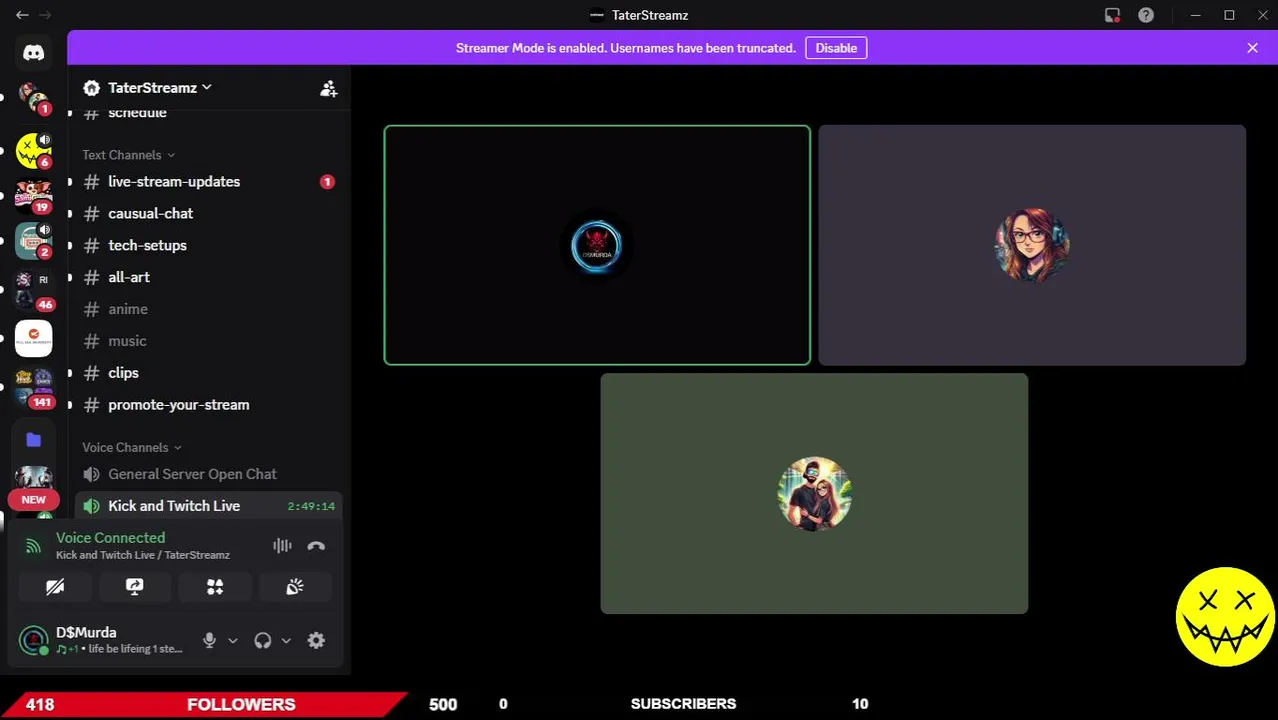Click the NEW unread mentions indicator
Screen dimensions: 1278x720
(33, 500)
